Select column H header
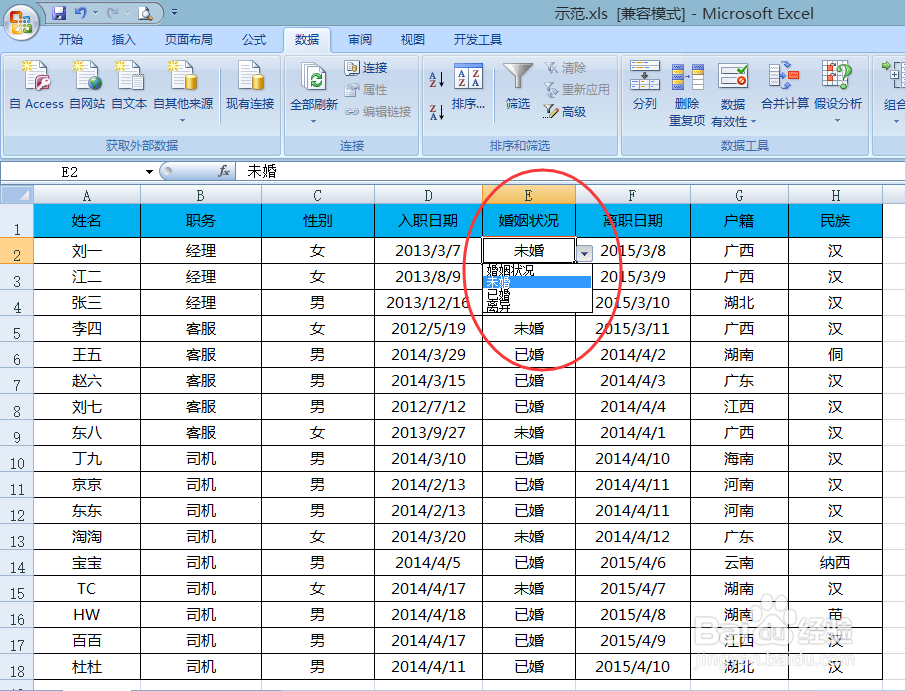This screenshot has height=691, width=905. [835, 195]
